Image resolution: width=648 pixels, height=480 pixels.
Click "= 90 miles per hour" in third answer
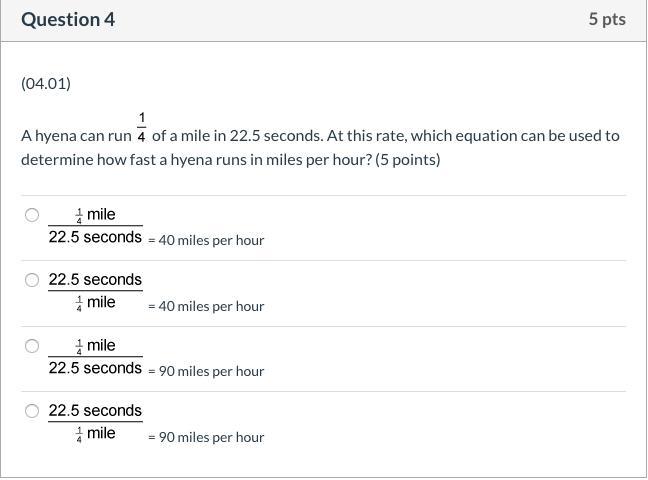pyautogui.click(x=206, y=371)
